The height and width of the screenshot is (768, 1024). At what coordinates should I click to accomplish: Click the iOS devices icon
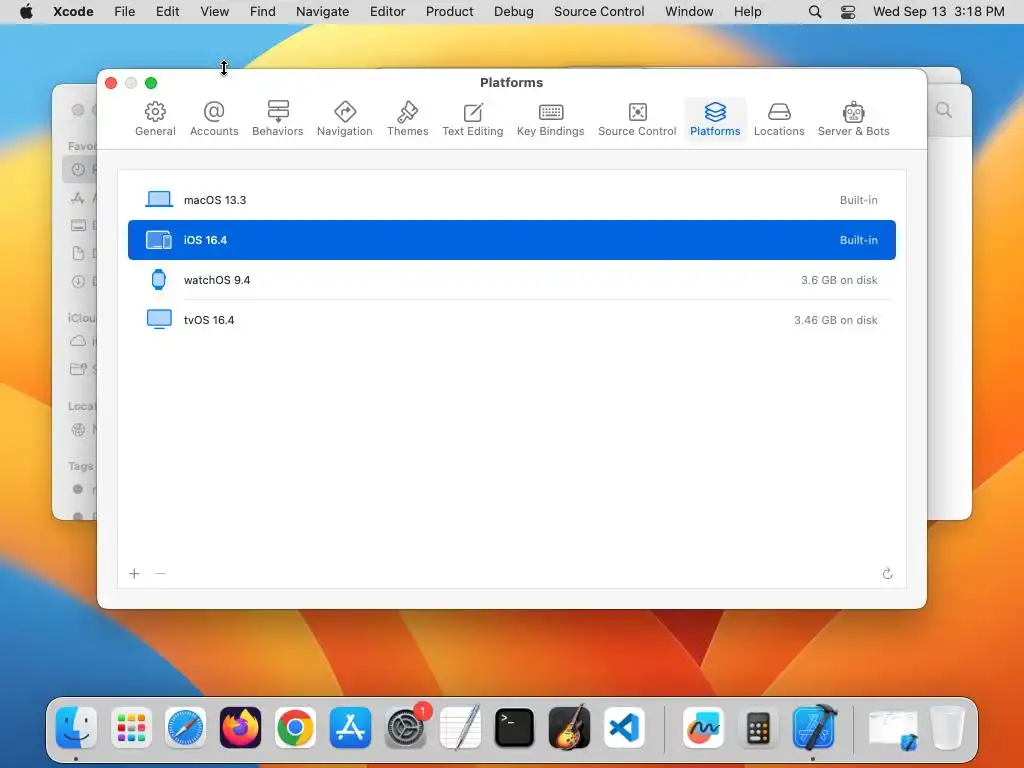[x=159, y=240]
